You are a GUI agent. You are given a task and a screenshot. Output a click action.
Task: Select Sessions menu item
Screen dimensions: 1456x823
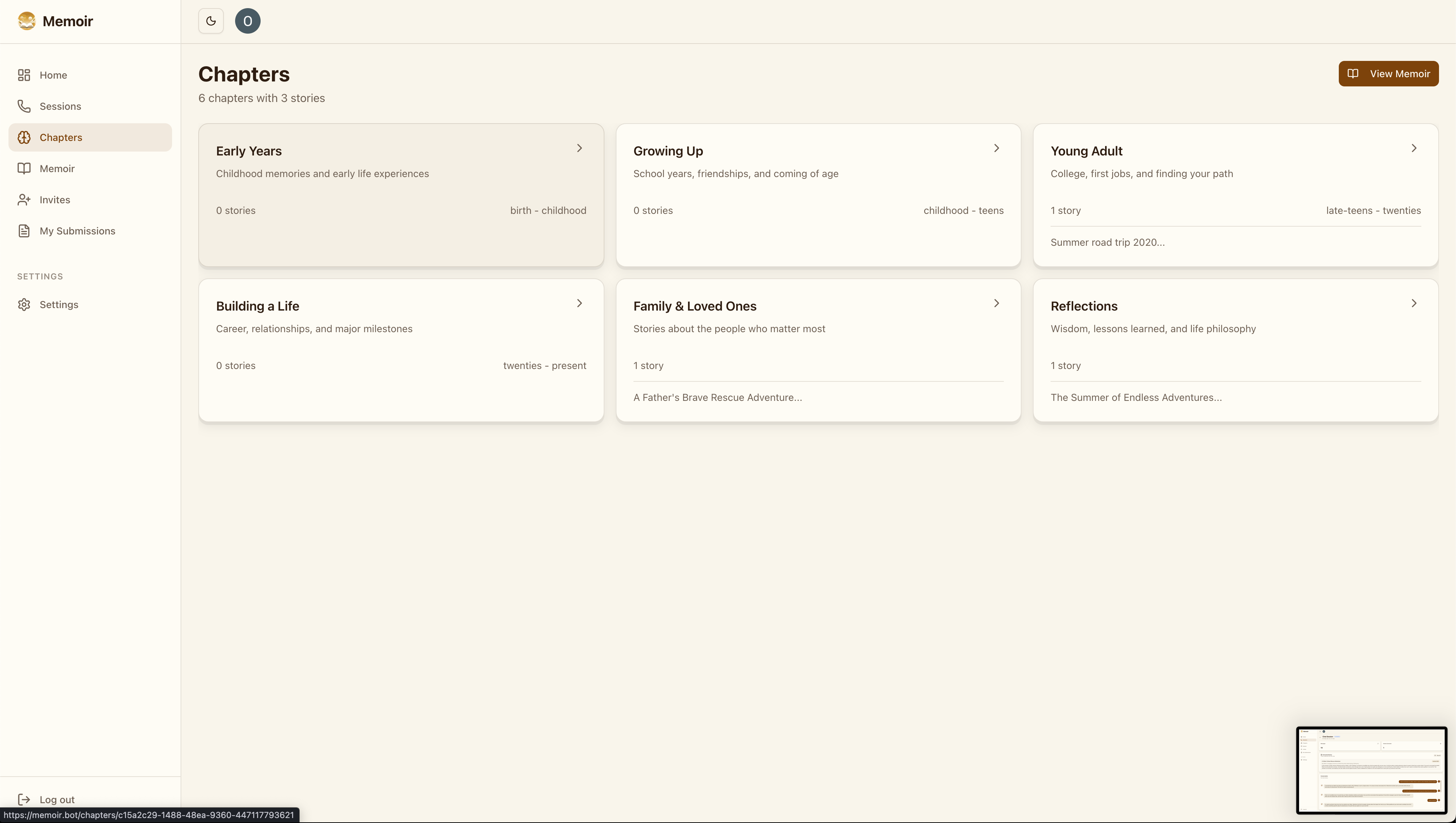click(x=61, y=106)
